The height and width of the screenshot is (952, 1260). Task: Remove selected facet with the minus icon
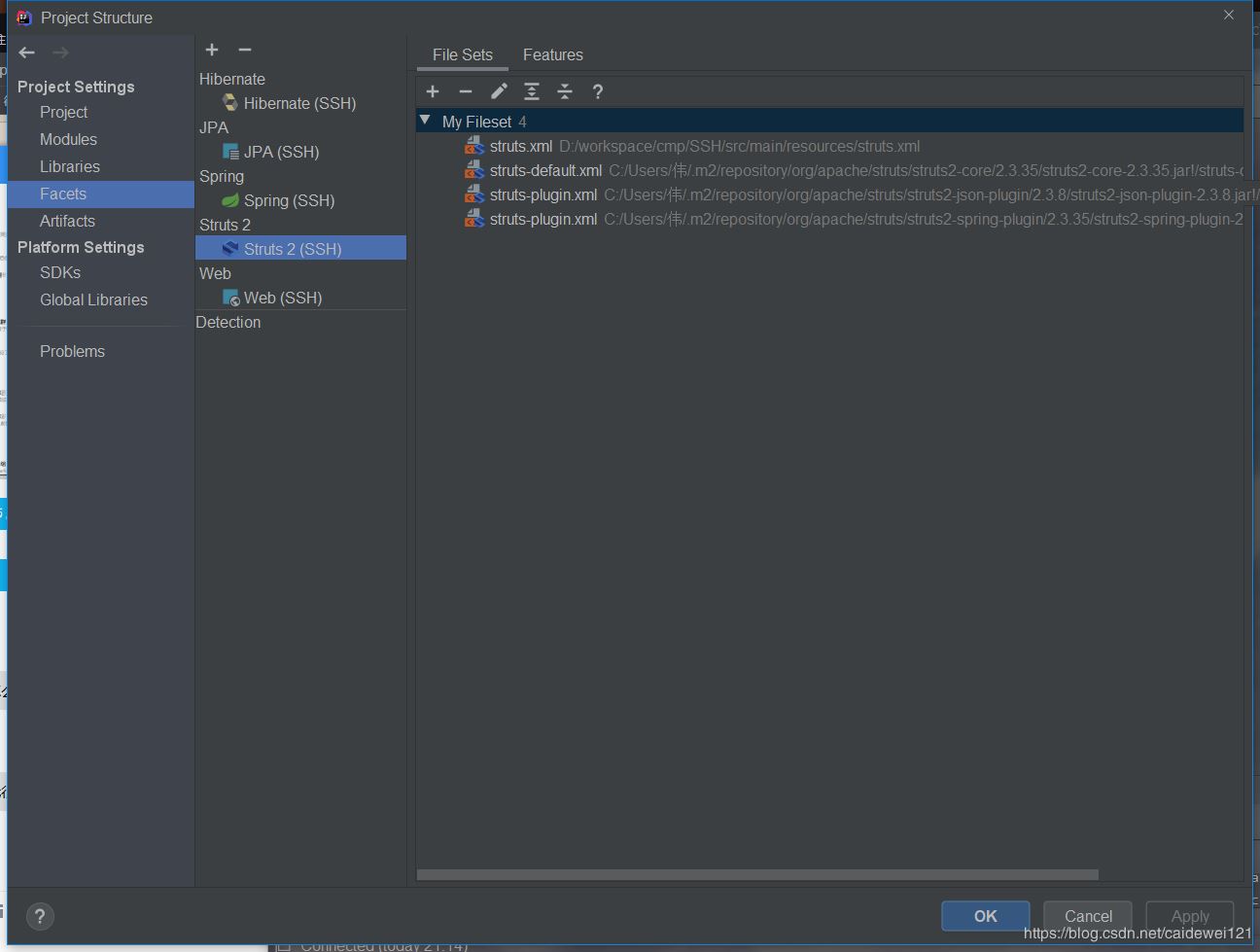243,50
